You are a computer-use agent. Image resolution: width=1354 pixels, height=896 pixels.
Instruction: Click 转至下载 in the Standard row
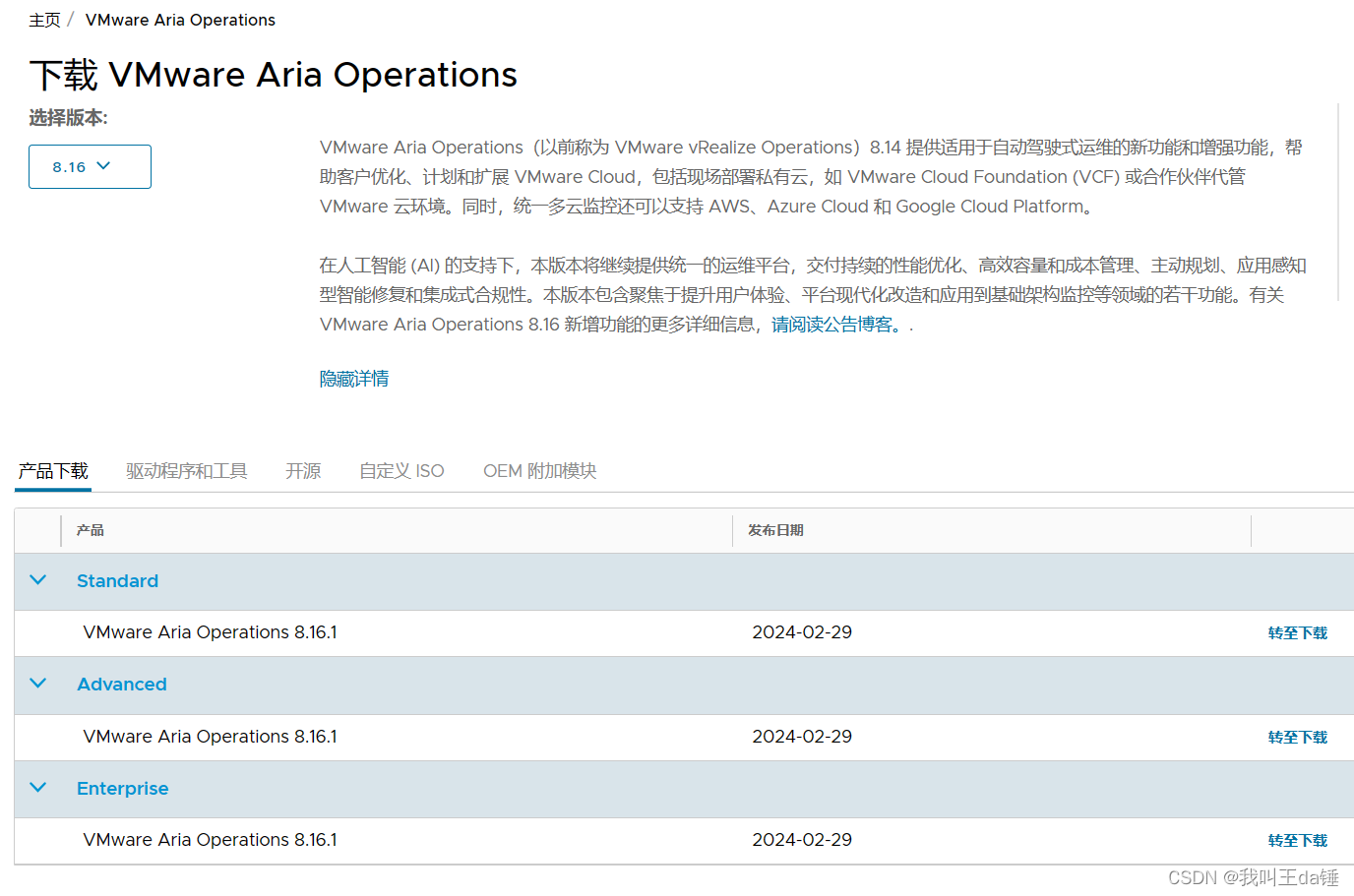click(x=1298, y=633)
